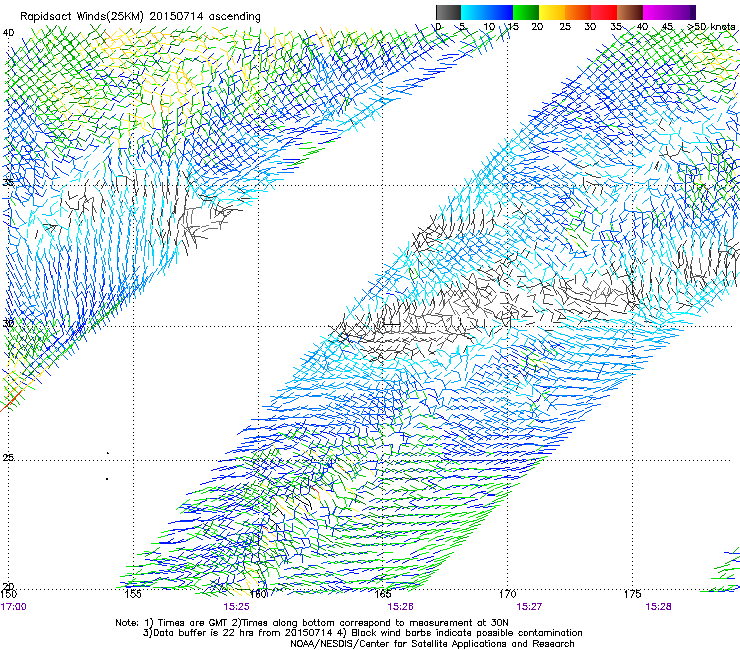Click the magenta 40-45 knots legend swatch
Viewport: 740px width, 650px height.
click(x=656, y=12)
